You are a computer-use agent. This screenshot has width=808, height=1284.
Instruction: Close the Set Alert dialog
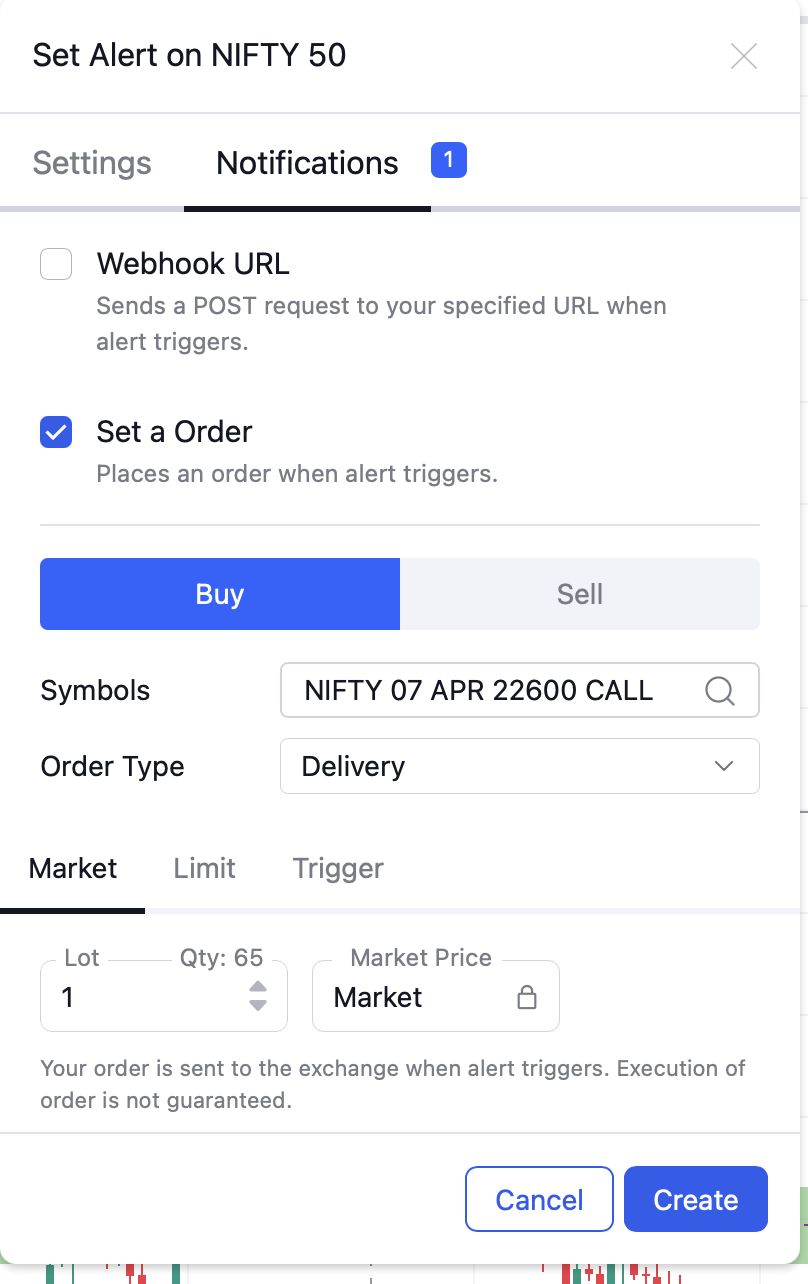coord(743,56)
